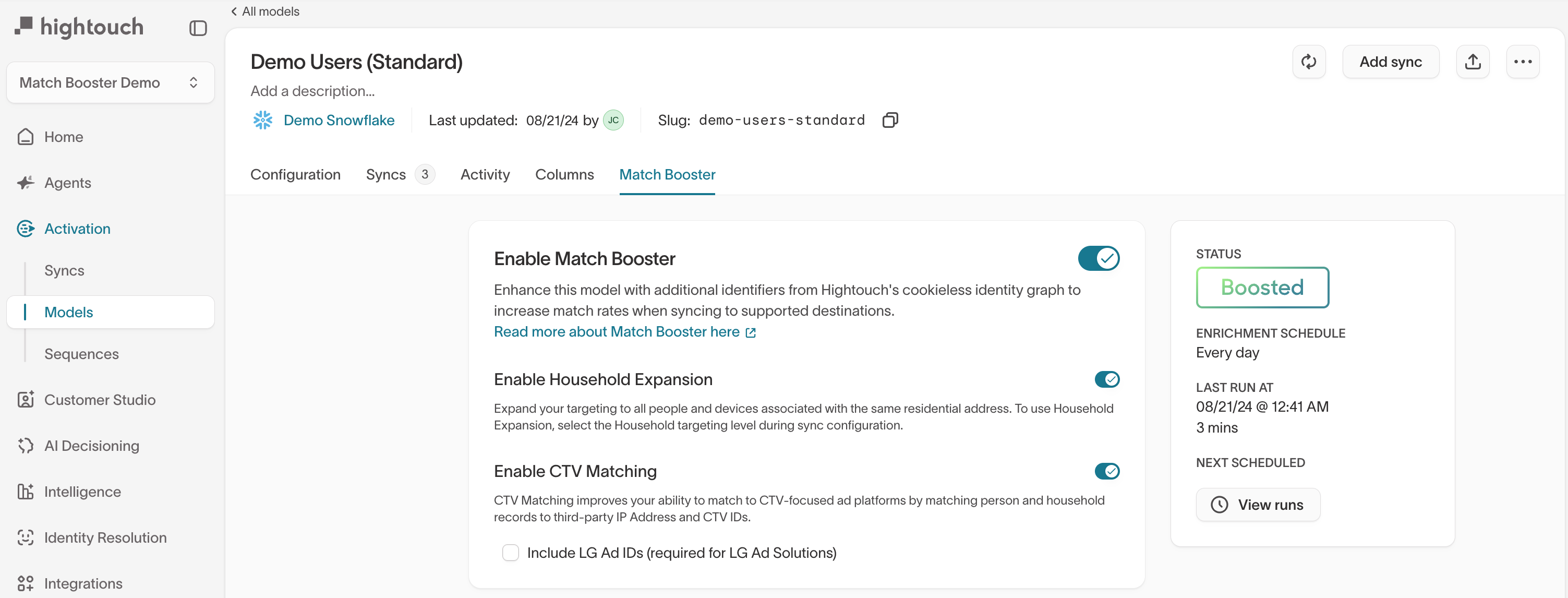
Task: Click the Agents sparkle icon
Action: (26, 183)
